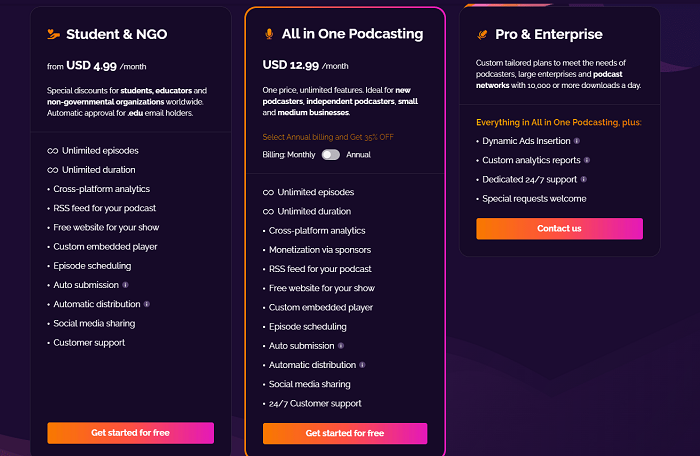Open Auto submission info in Student & NGO plan
This screenshot has width=700, height=456.
[125, 285]
